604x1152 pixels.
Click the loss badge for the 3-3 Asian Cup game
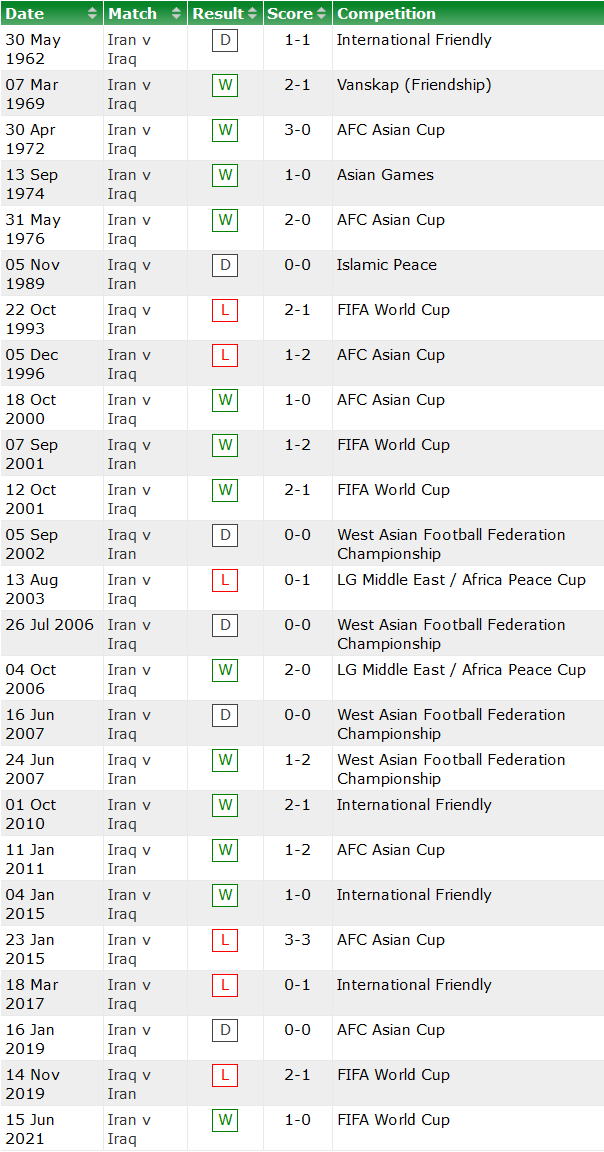coord(225,941)
